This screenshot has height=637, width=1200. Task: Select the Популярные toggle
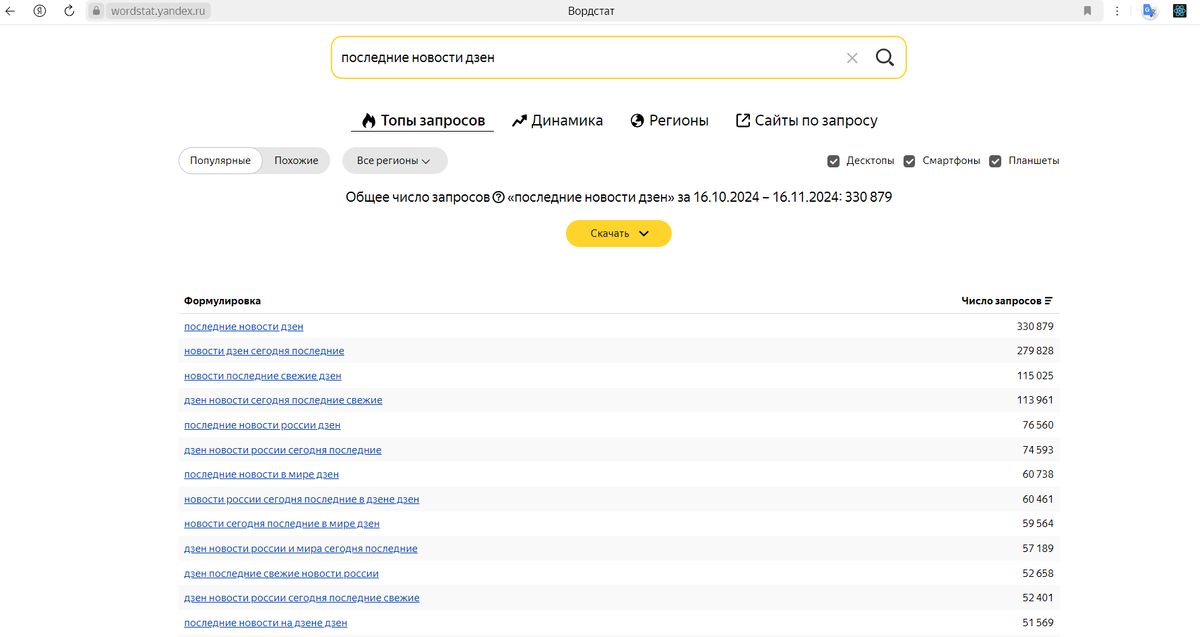coord(220,161)
